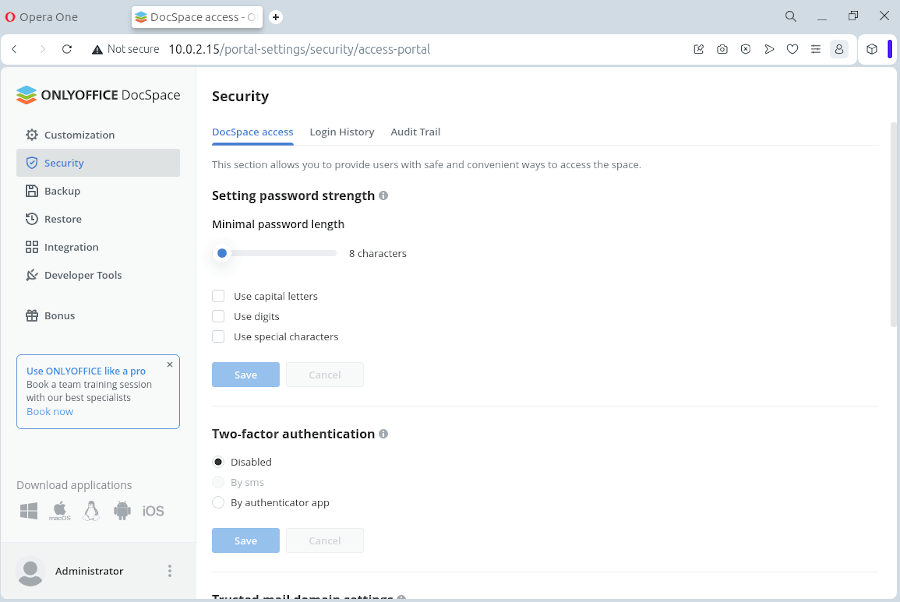Open Developer Tools settings section
Image resolution: width=900 pixels, height=602 pixels.
point(83,275)
